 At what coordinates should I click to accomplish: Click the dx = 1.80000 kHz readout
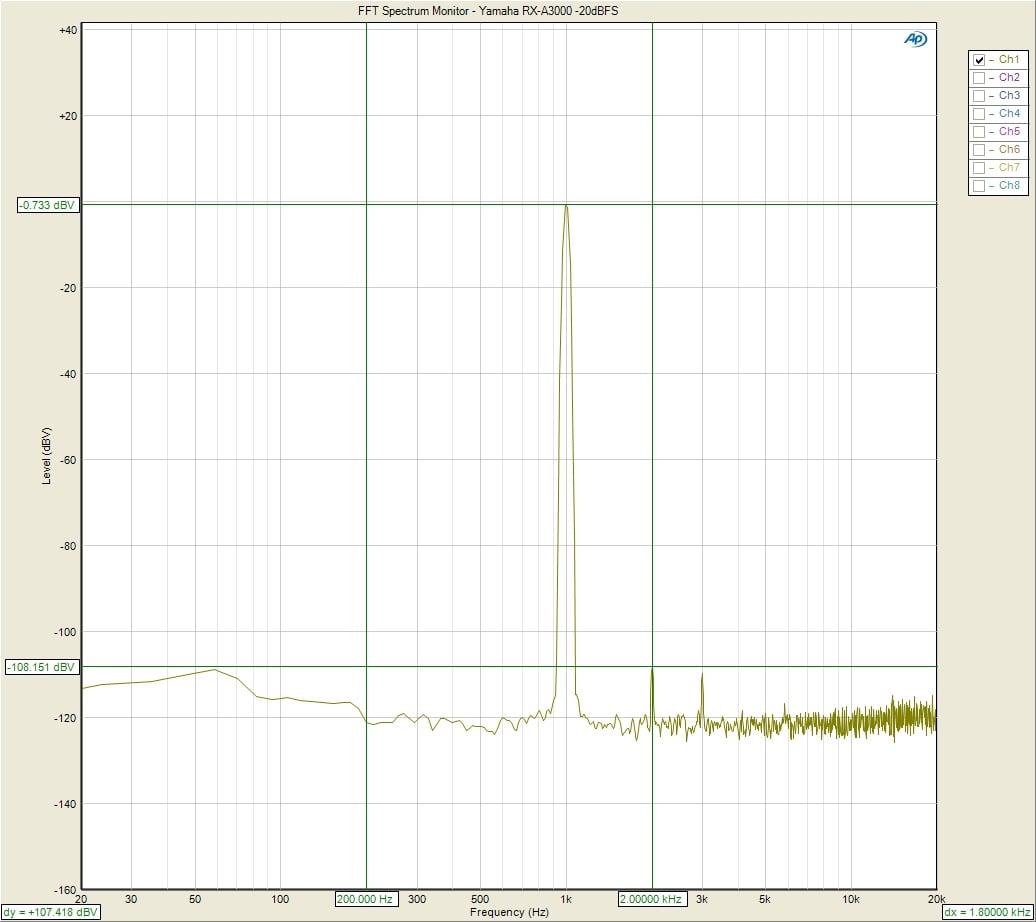click(988, 912)
